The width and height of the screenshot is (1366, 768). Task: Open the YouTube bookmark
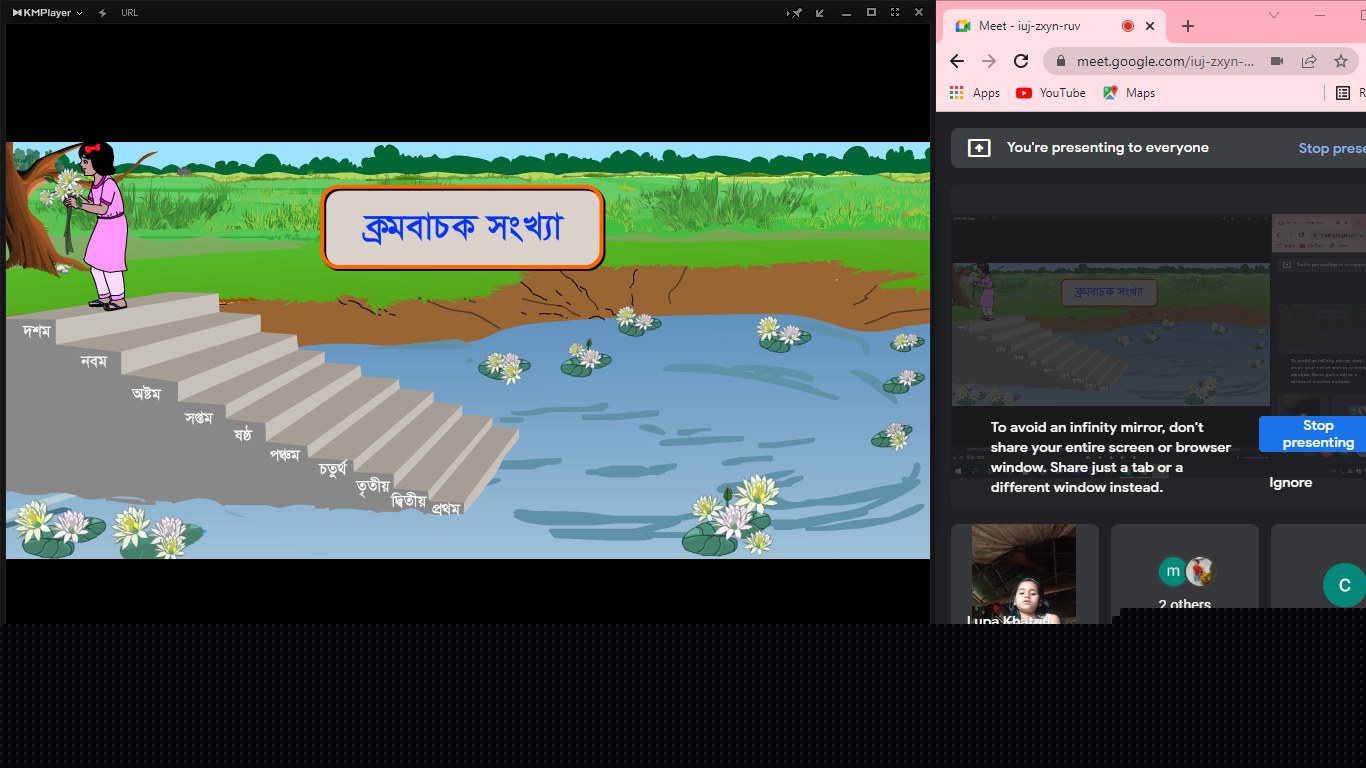[1051, 93]
